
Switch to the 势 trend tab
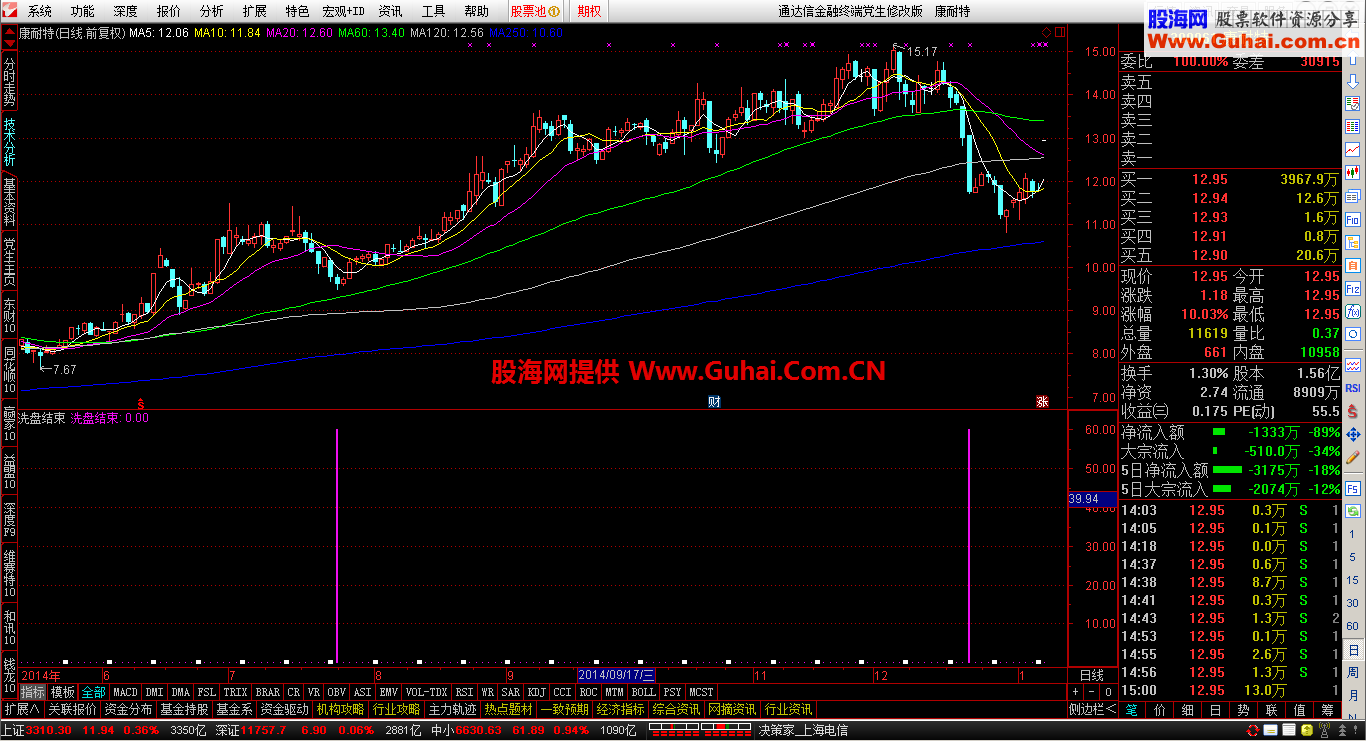pyautogui.click(x=1243, y=709)
